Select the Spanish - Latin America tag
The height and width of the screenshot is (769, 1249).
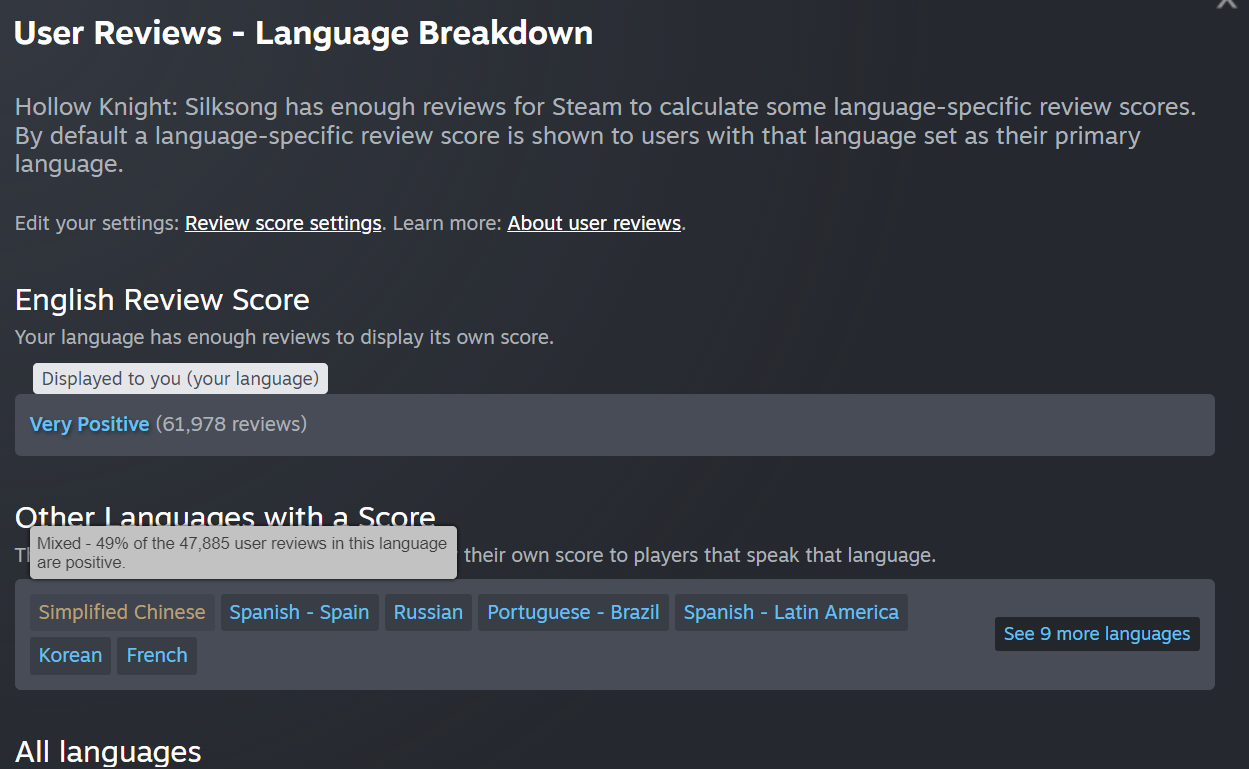coord(791,612)
